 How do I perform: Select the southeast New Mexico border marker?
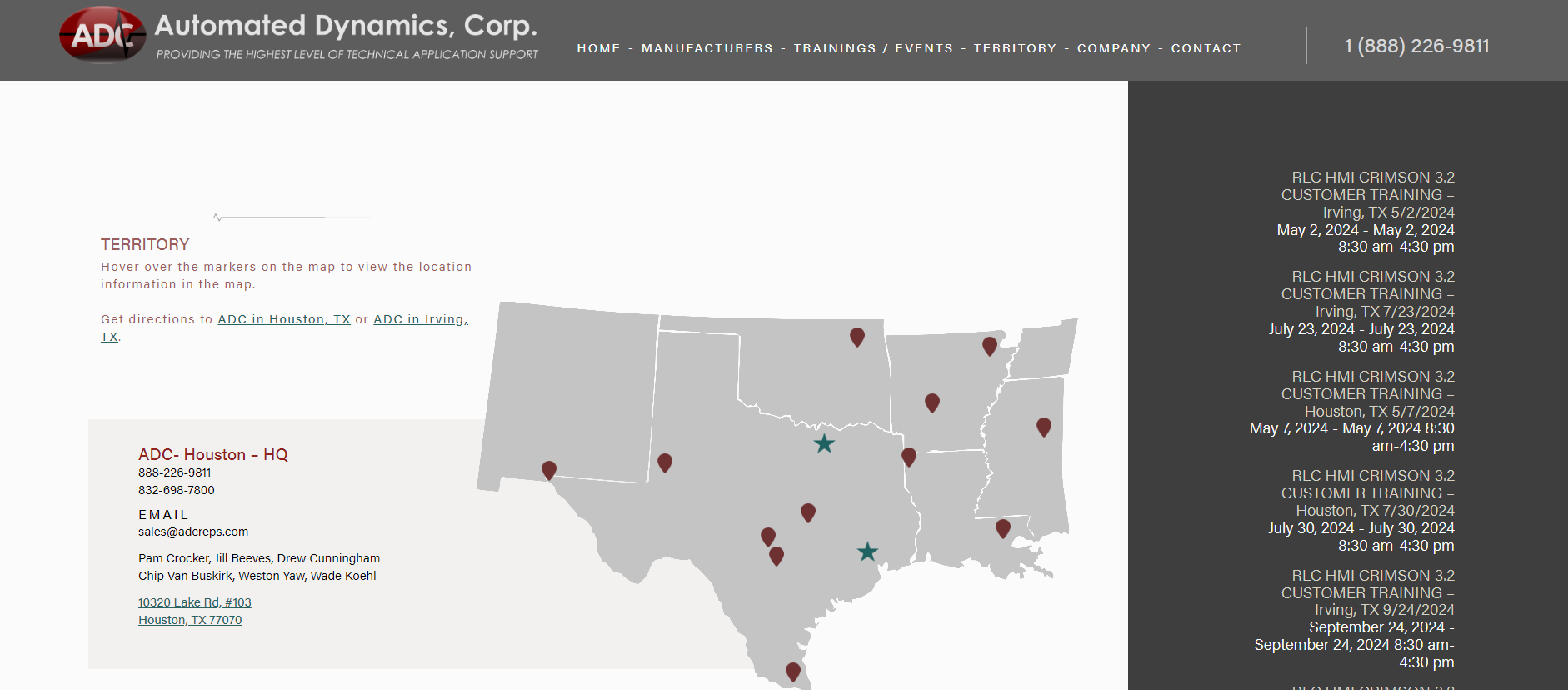pyautogui.click(x=665, y=462)
